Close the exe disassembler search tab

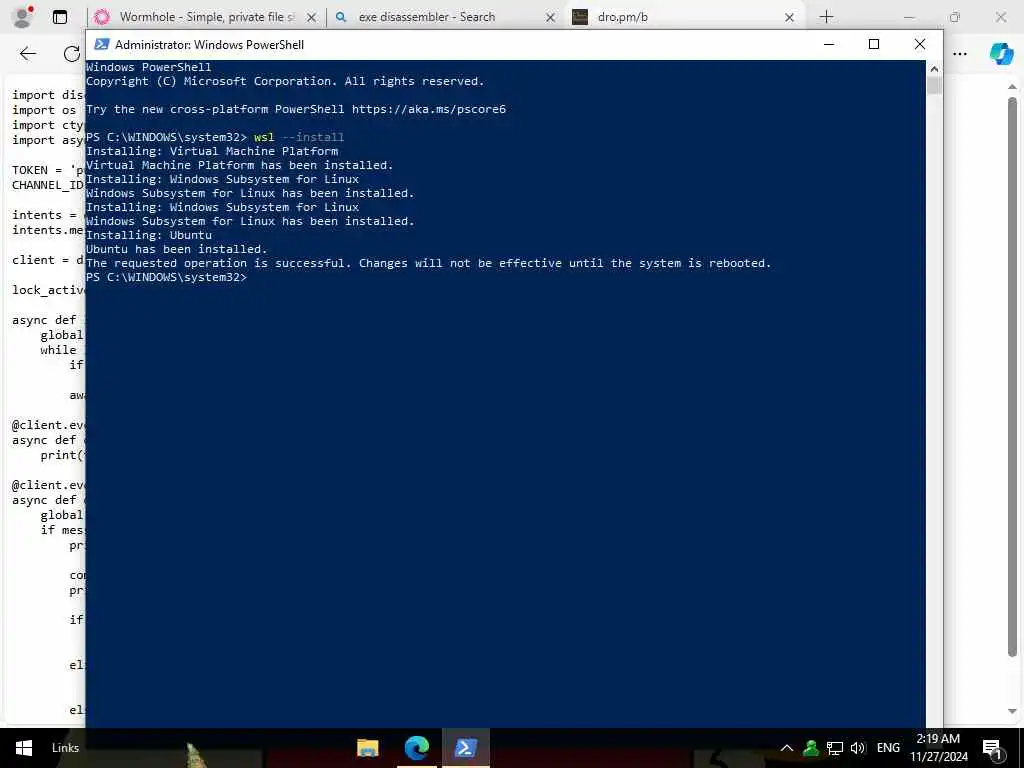pyautogui.click(x=551, y=18)
